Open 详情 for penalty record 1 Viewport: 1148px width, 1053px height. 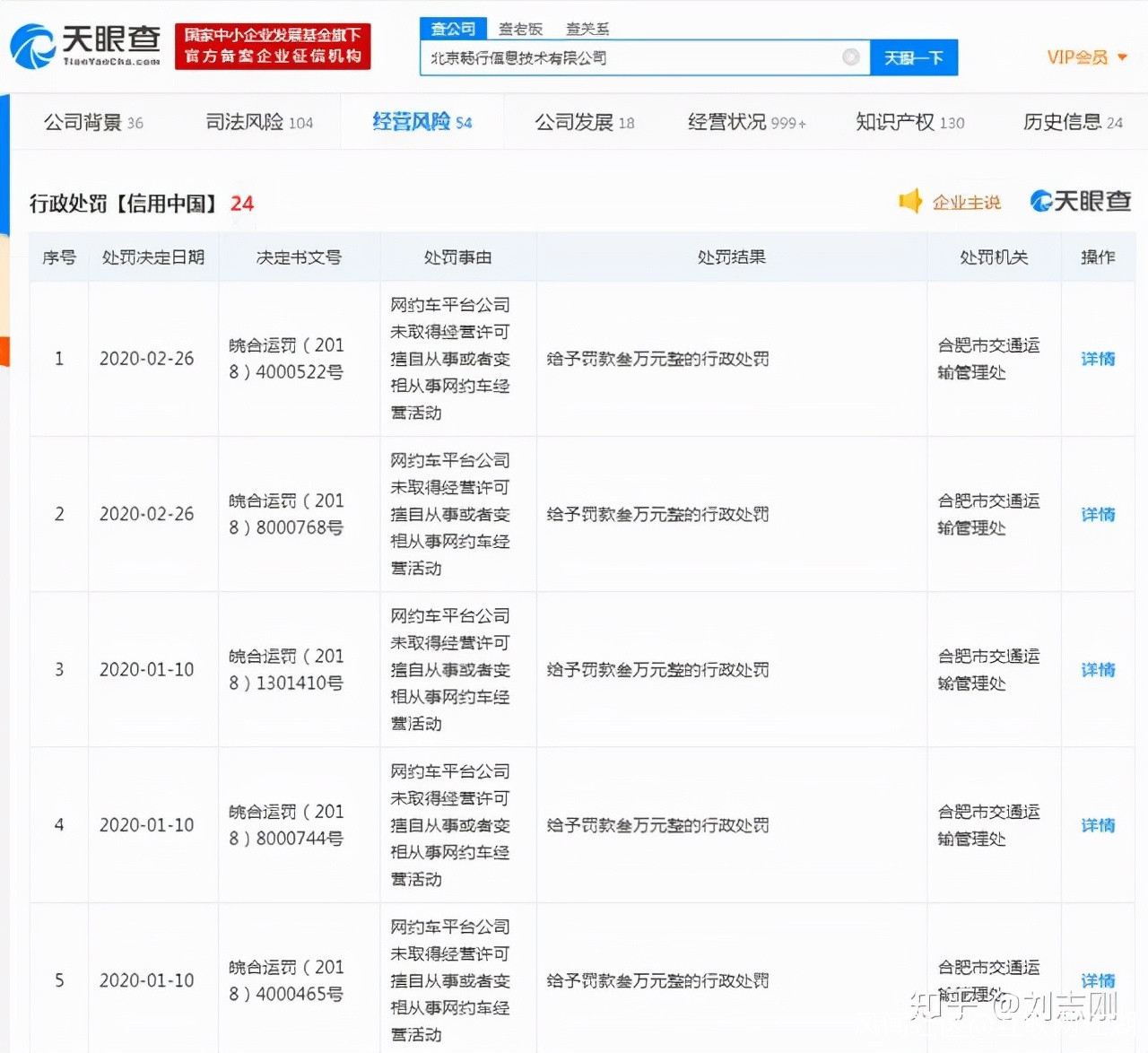[1098, 359]
